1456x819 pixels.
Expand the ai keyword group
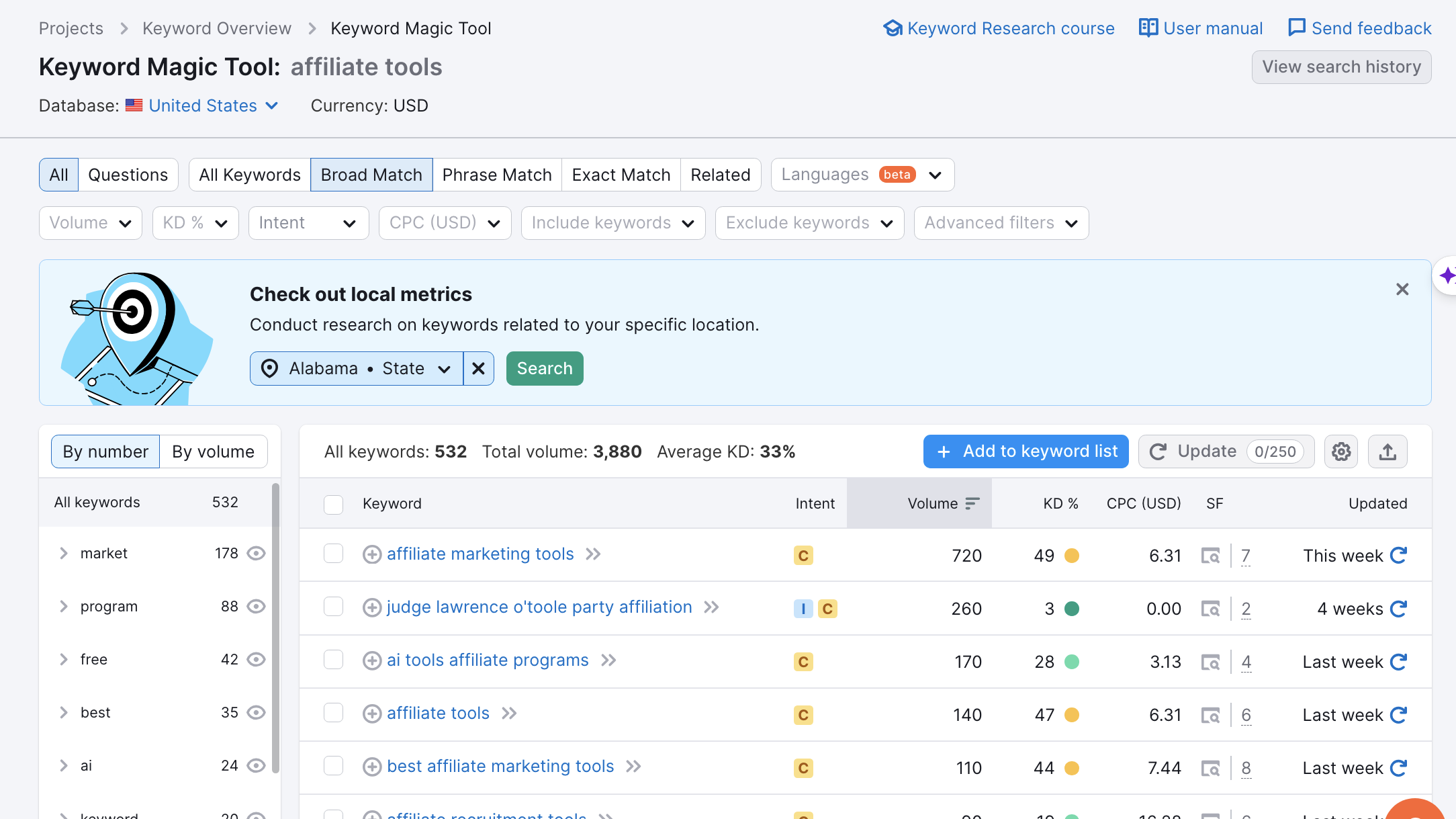(x=64, y=766)
